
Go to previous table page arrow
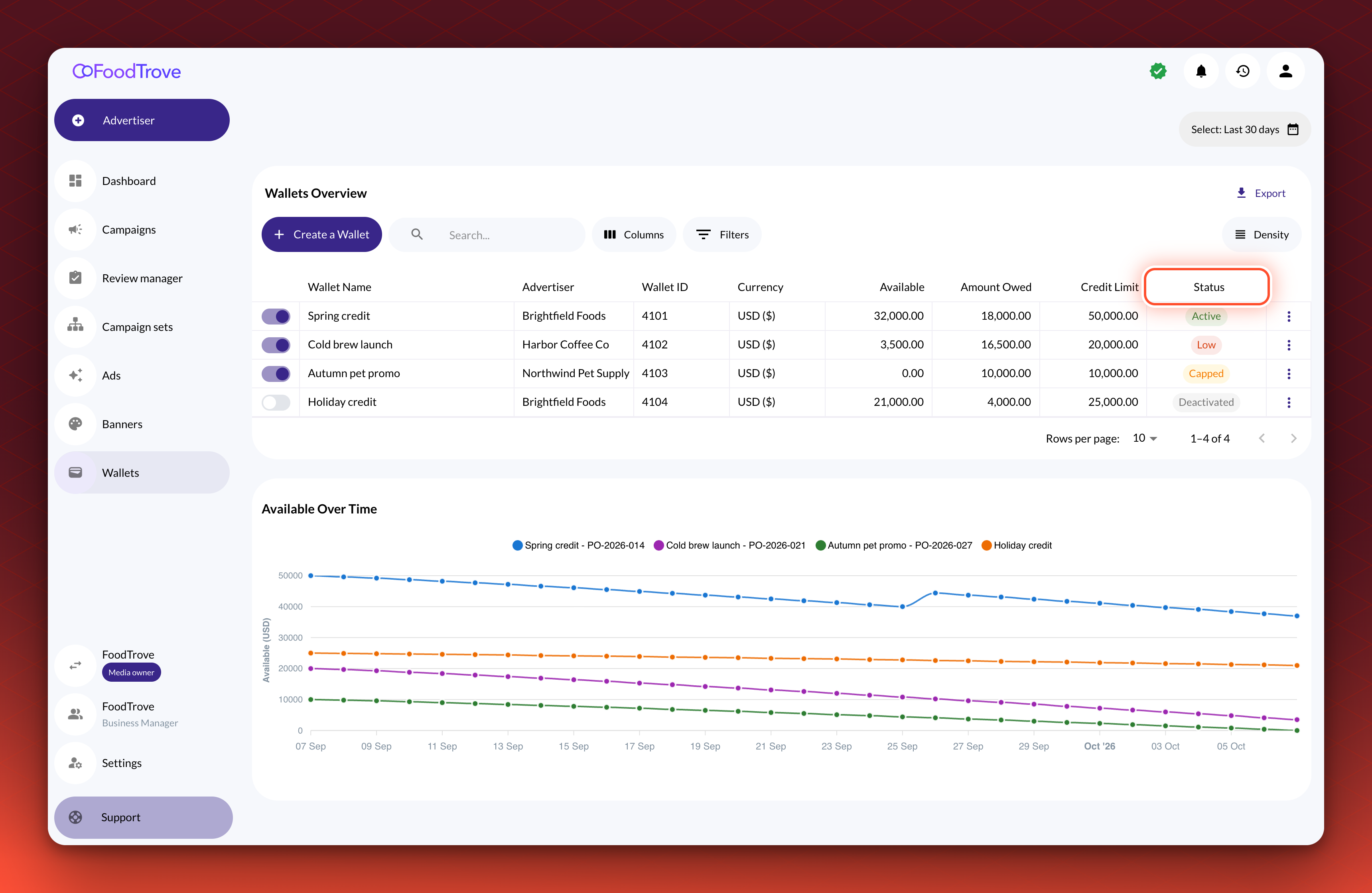coord(1262,439)
